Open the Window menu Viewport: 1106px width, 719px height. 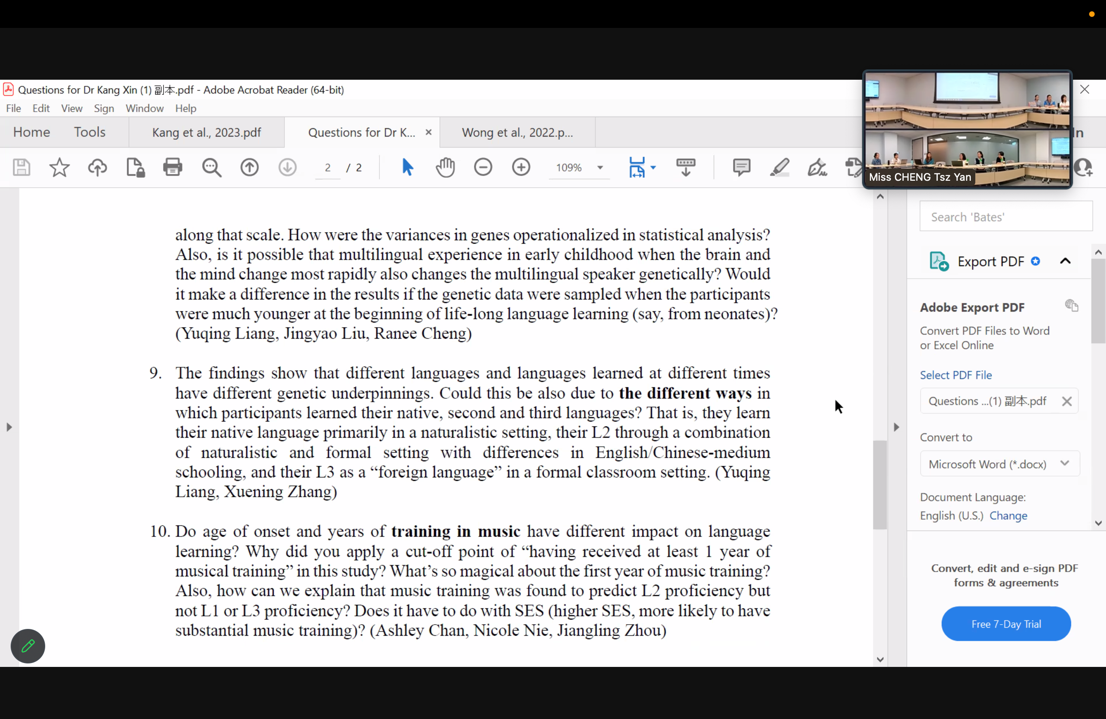(x=144, y=108)
